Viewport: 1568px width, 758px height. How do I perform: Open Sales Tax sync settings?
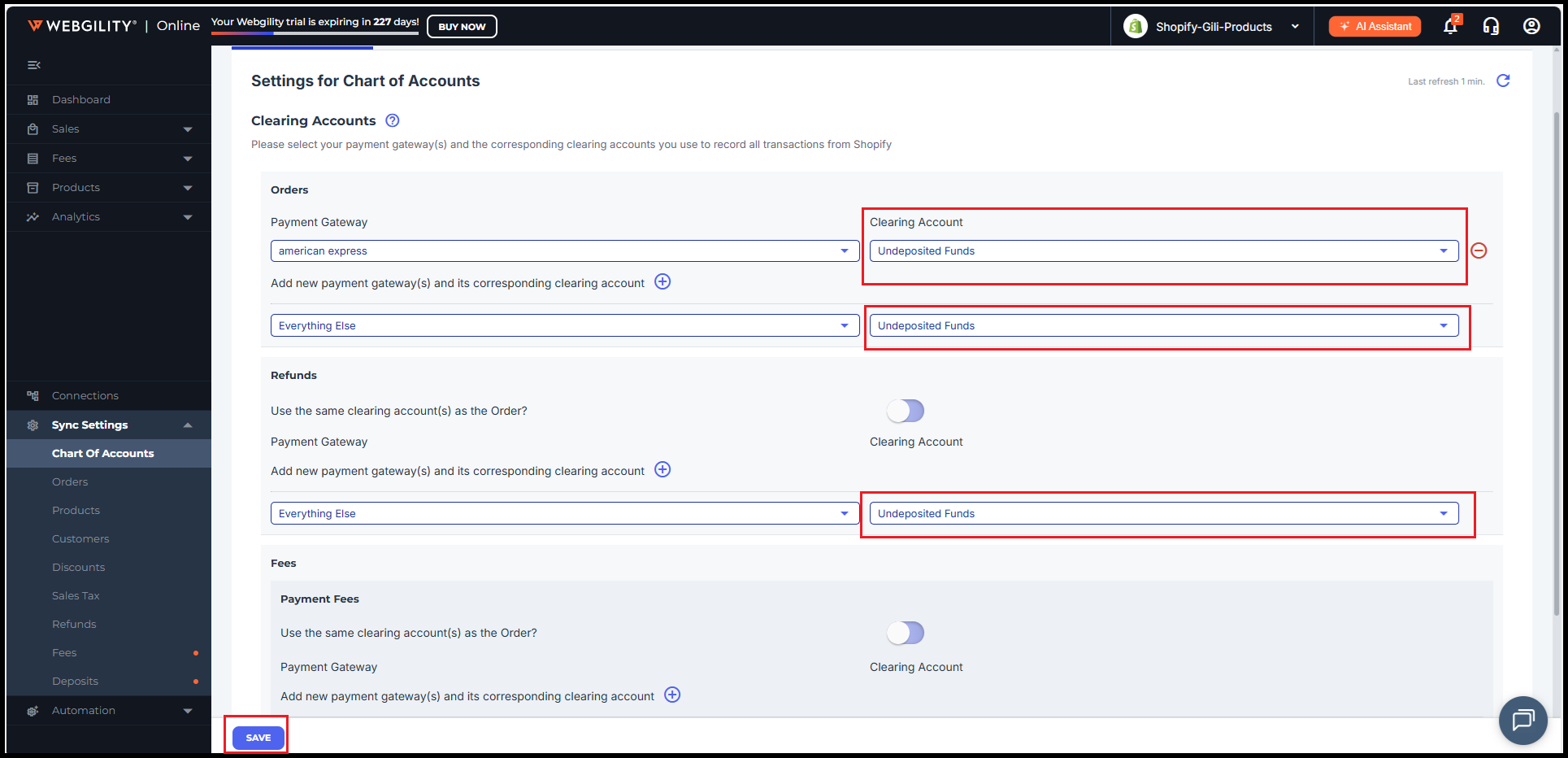[76, 596]
